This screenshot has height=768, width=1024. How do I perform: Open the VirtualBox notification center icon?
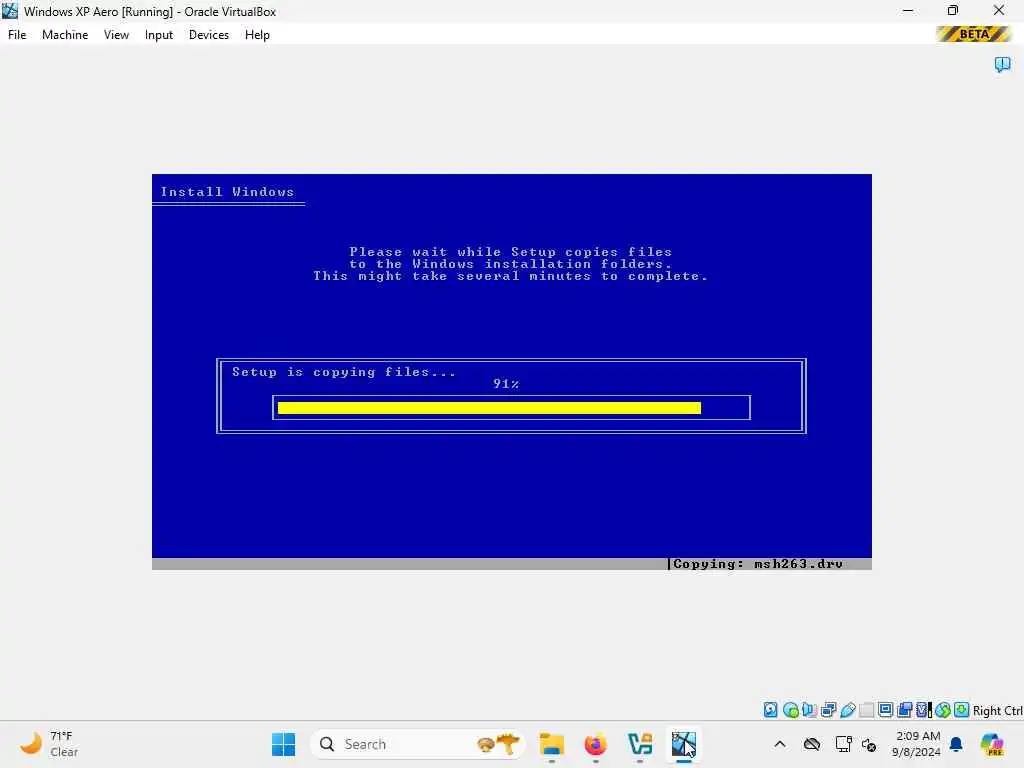pos(1002,64)
